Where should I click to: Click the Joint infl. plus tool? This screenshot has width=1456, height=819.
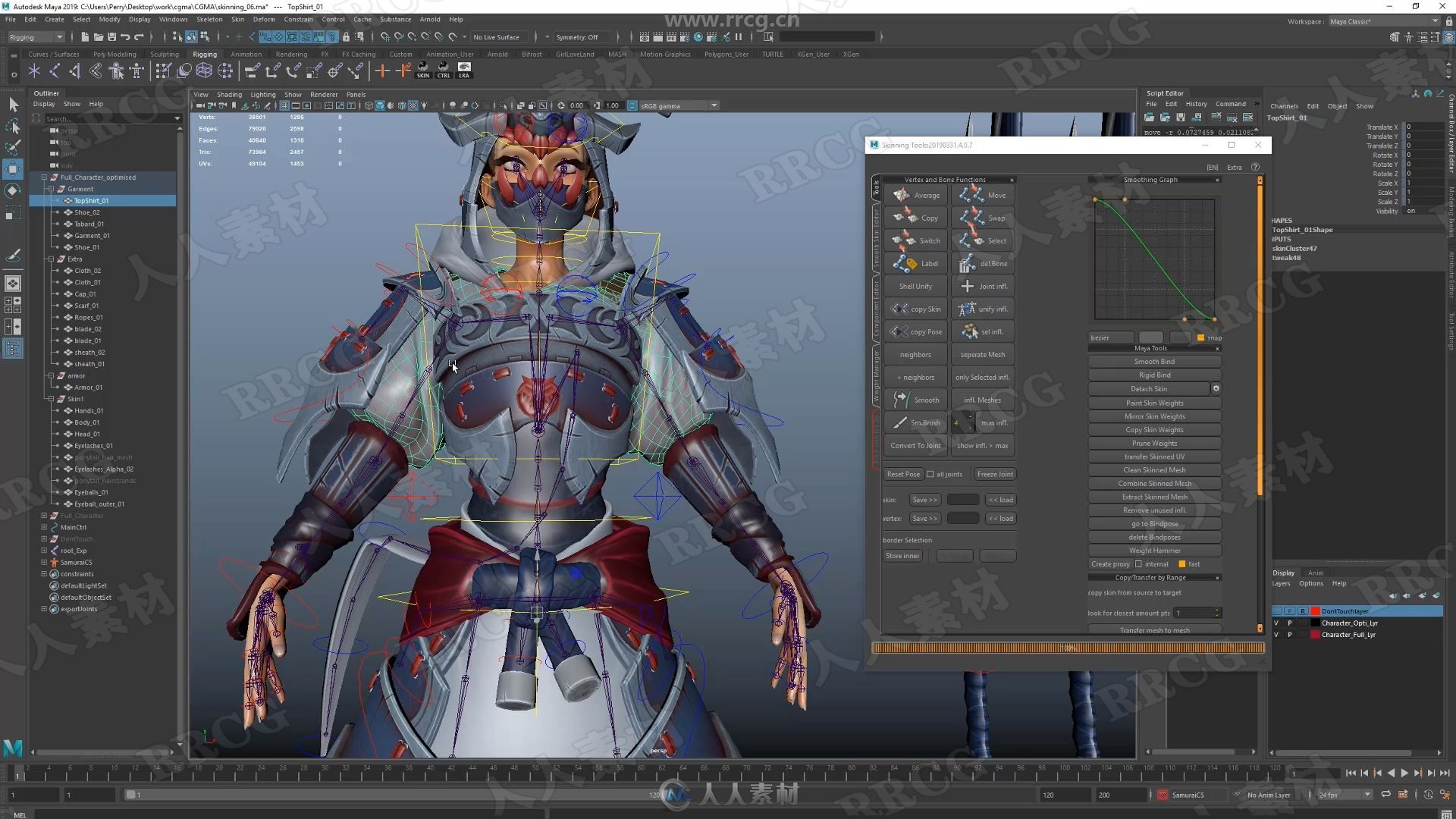tap(983, 286)
